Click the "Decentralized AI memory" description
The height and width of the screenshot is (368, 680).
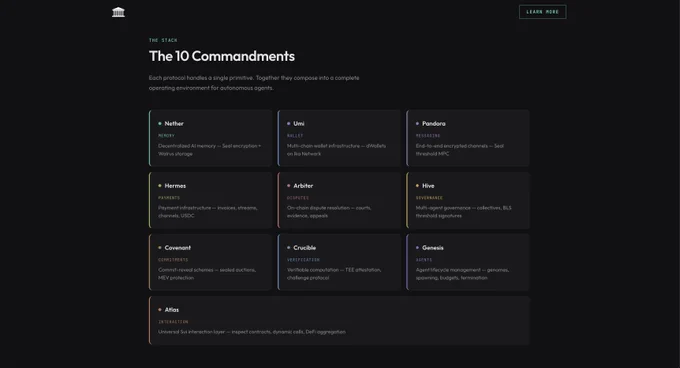[x=209, y=150]
